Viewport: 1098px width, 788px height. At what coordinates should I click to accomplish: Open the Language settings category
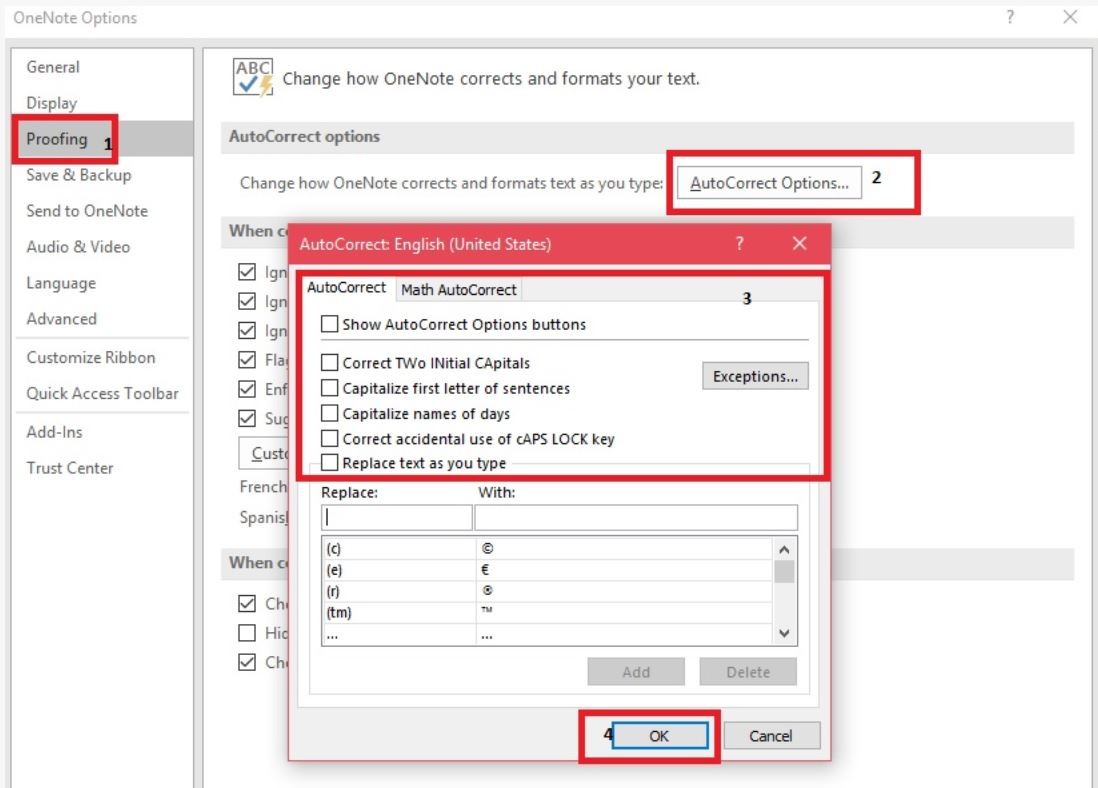61,283
